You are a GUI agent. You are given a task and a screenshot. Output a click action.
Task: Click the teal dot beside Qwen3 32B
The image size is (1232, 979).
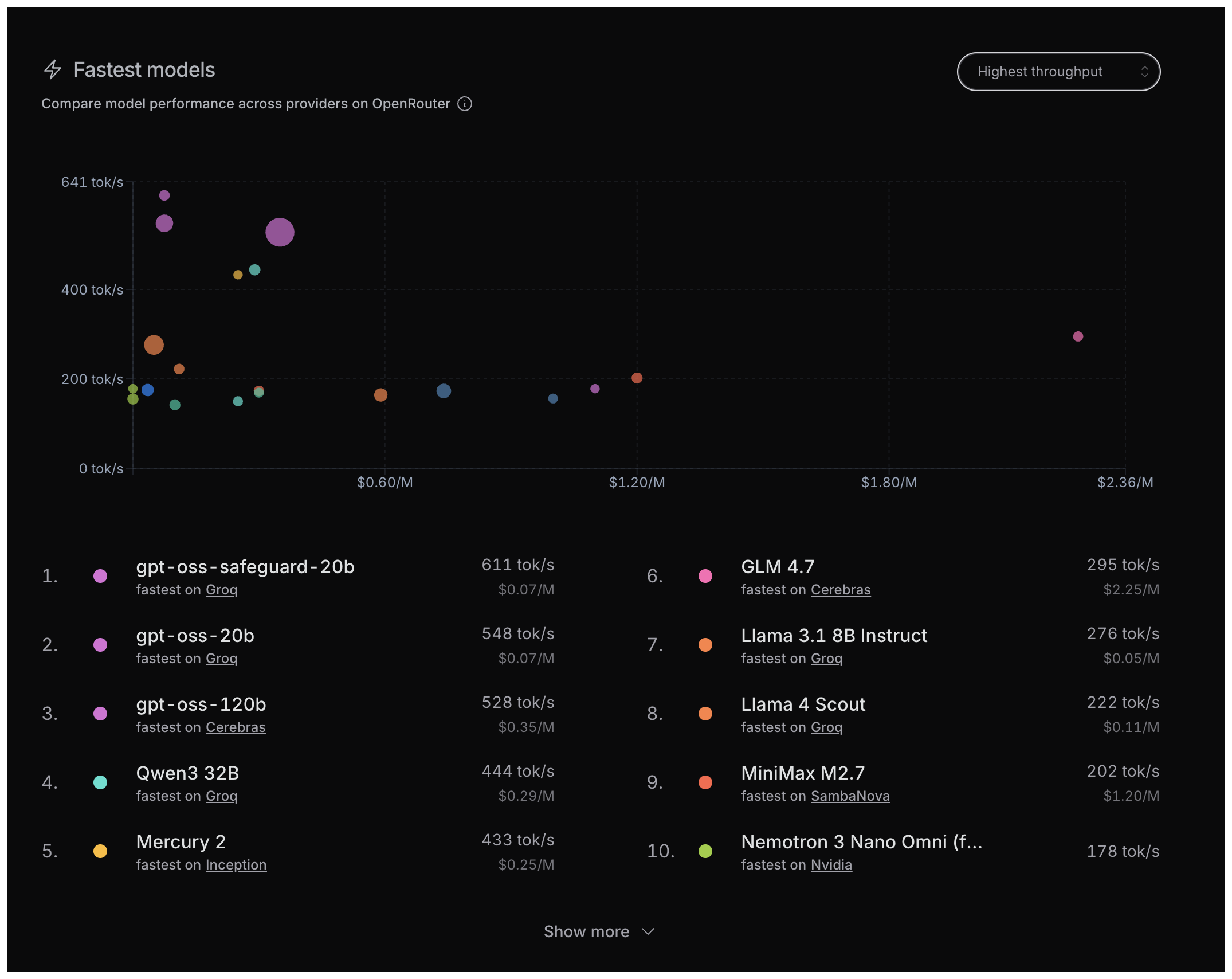pyautogui.click(x=100, y=782)
